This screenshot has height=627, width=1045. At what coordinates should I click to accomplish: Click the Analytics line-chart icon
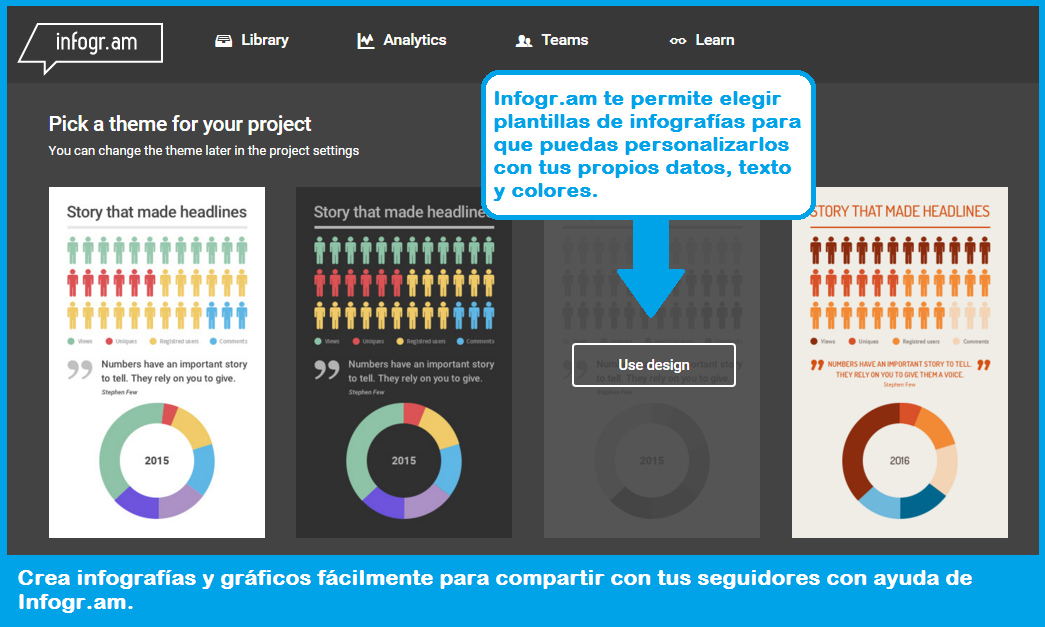[x=366, y=41]
